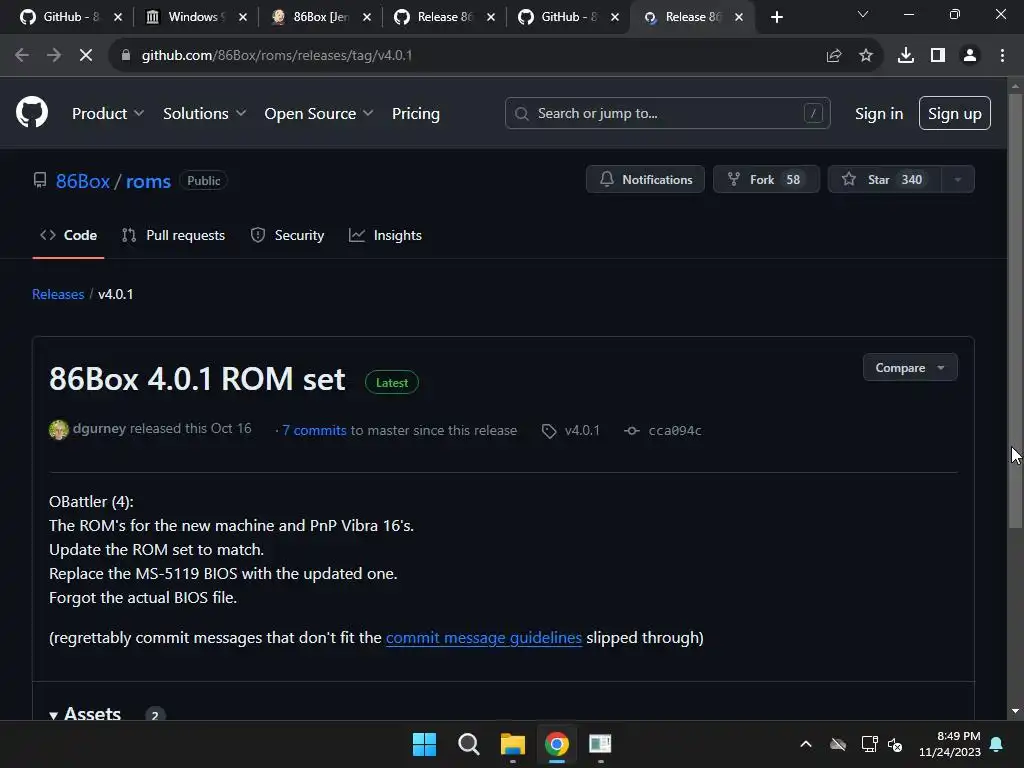
Task: Open dgurney's avatar
Action: click(x=59, y=430)
